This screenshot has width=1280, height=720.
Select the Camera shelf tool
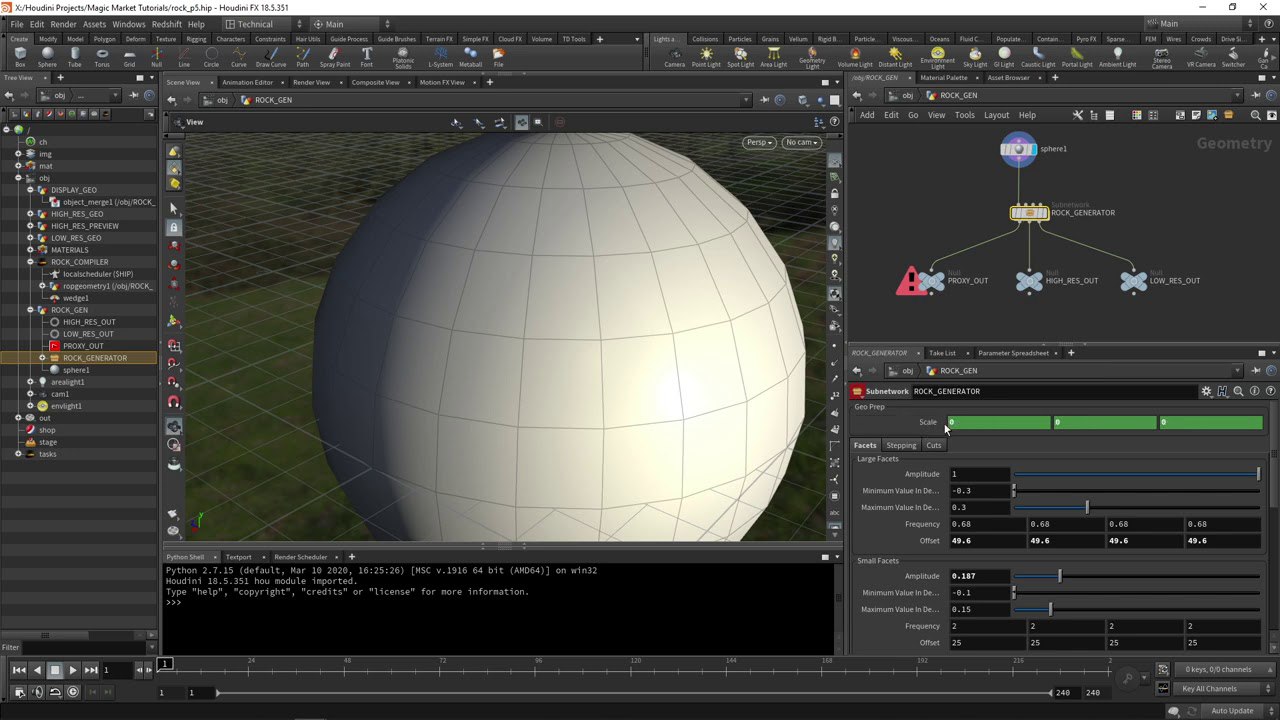[x=674, y=57]
